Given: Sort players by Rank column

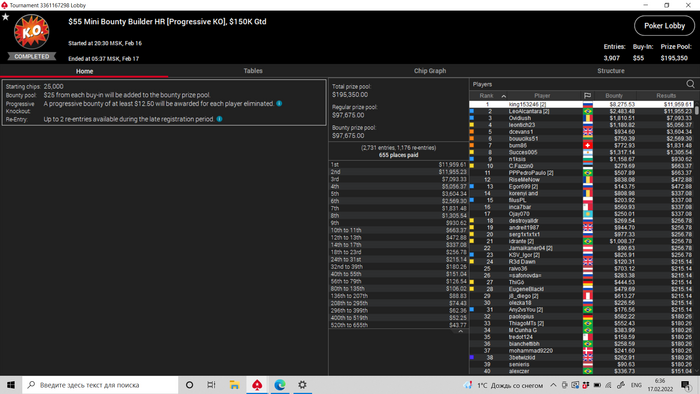Looking at the screenshot, I should point(488,96).
